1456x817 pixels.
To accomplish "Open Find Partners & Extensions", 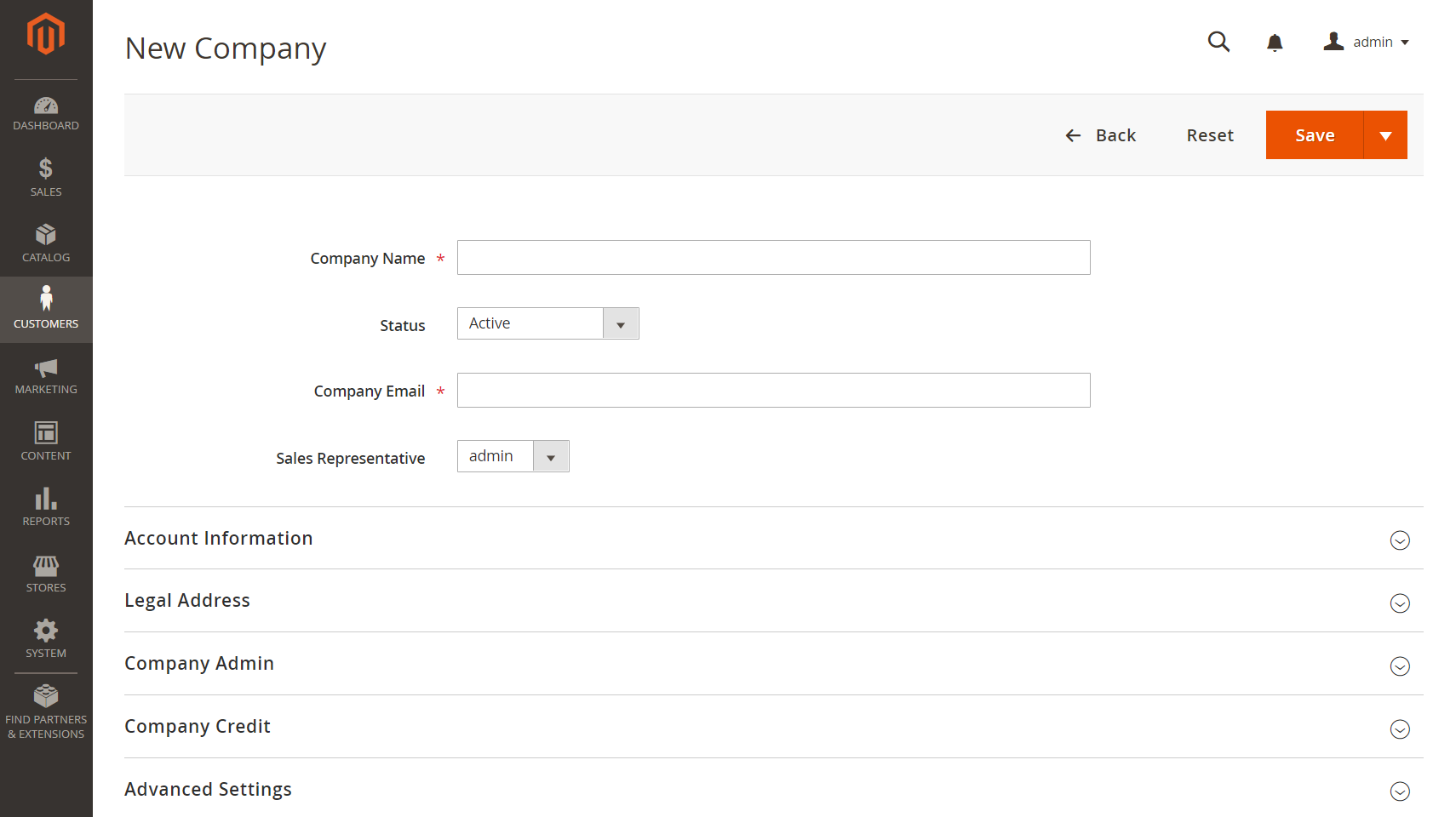I will click(x=46, y=705).
